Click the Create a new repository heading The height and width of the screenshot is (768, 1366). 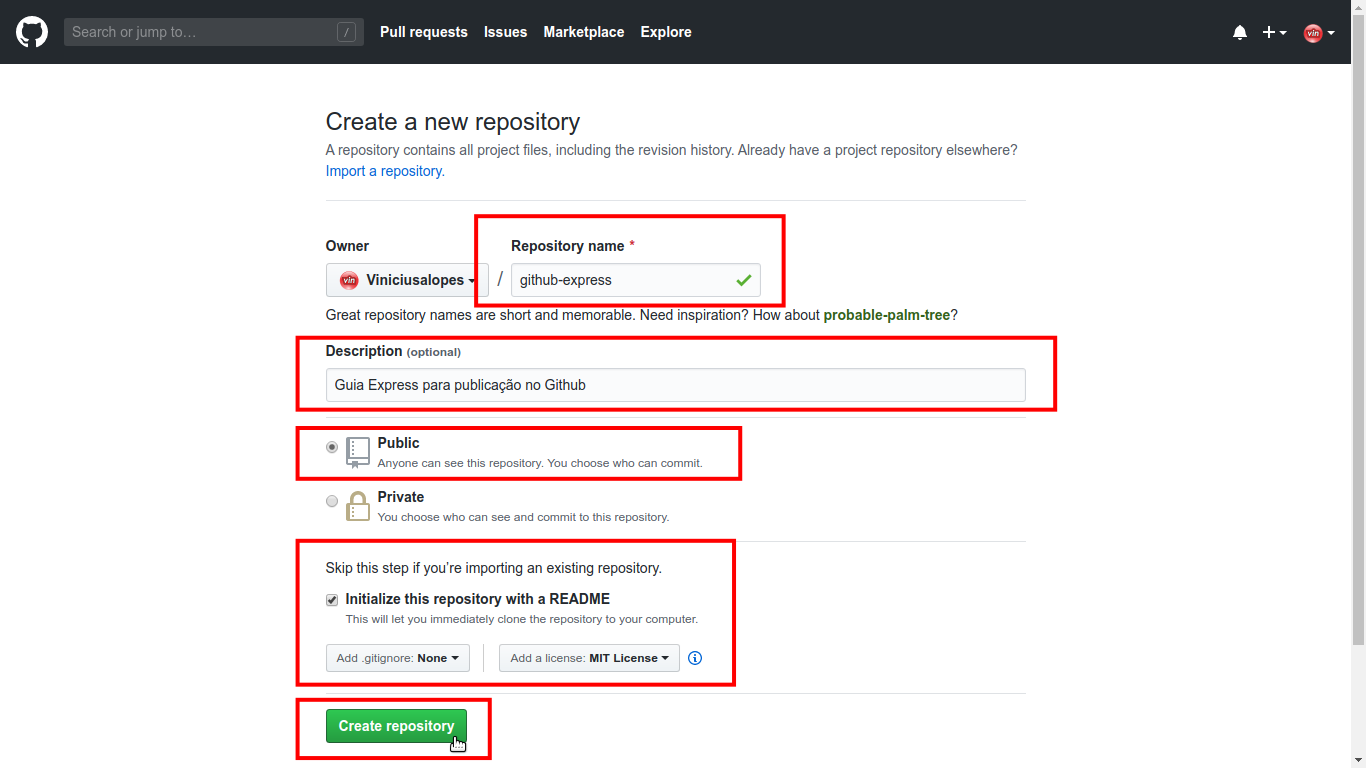[x=453, y=122]
